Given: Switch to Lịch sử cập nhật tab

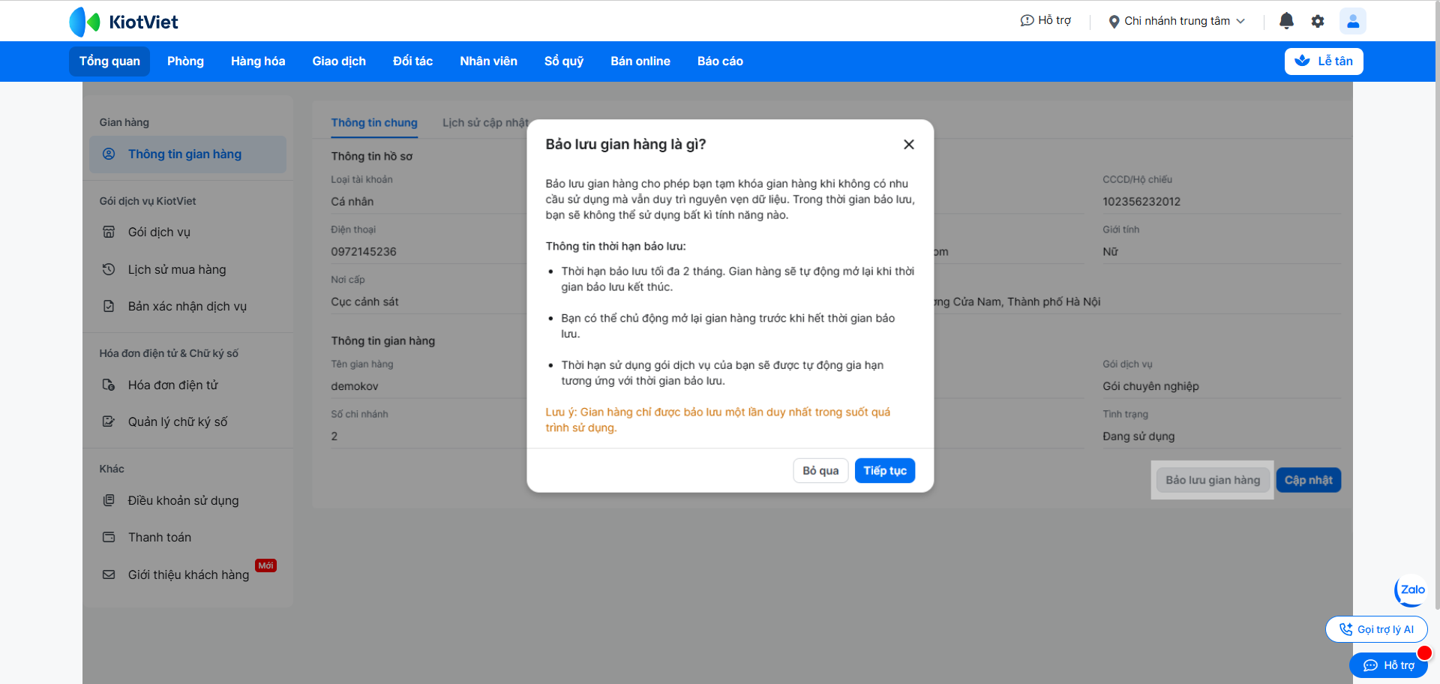Looking at the screenshot, I should point(484,123).
